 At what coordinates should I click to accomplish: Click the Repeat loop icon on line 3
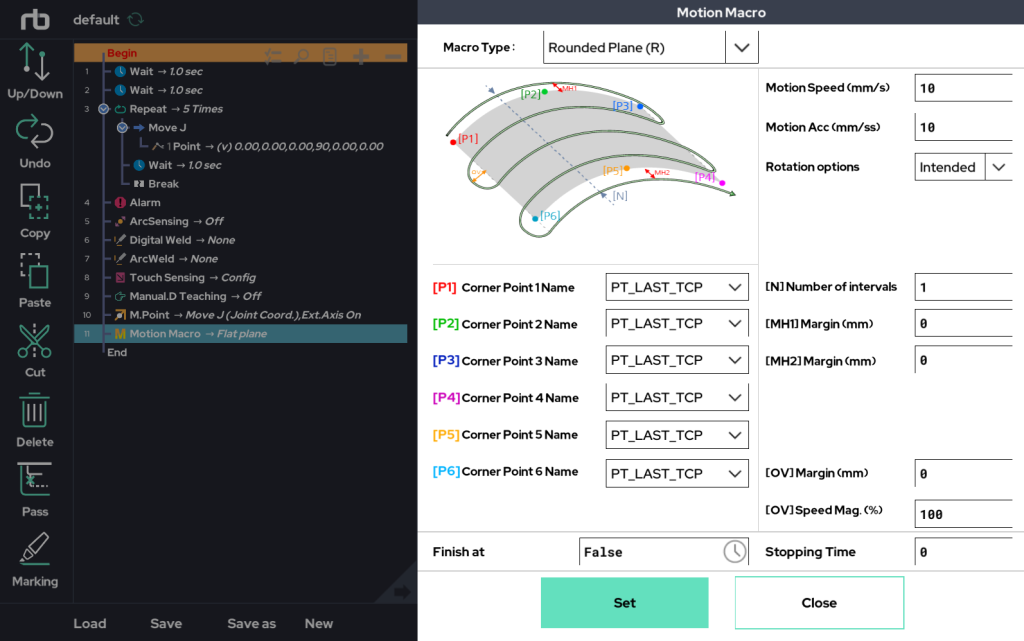click(x=121, y=109)
